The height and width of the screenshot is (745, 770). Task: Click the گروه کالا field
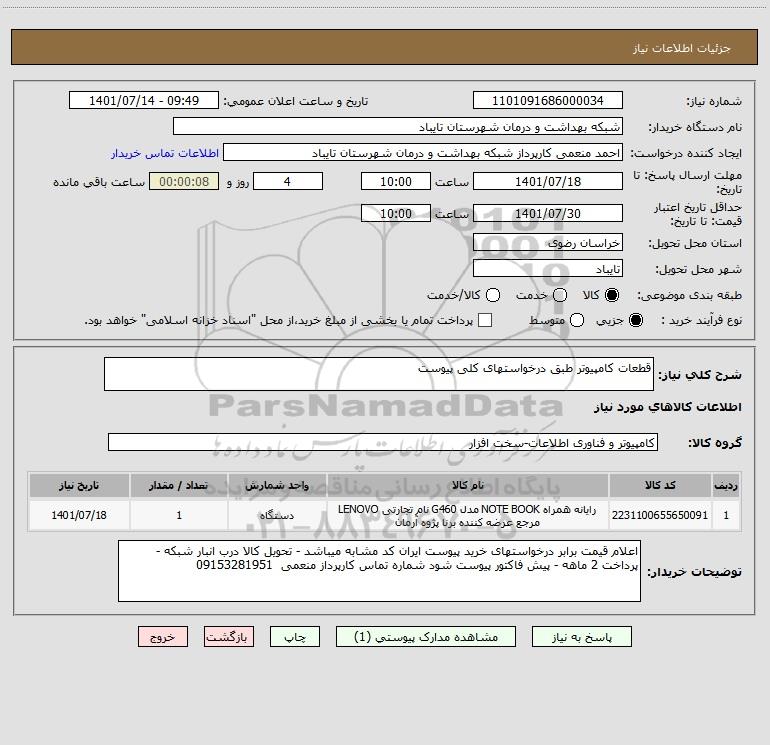[x=383, y=442]
